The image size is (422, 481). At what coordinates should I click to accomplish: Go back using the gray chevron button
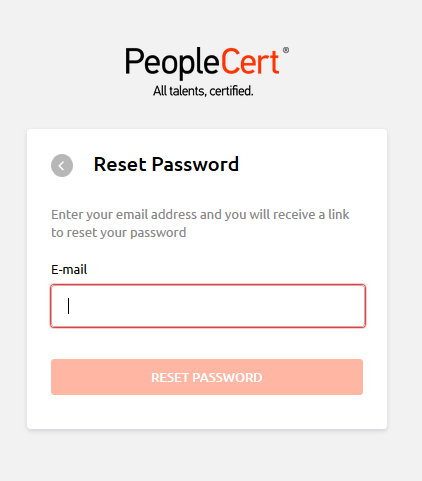click(62, 165)
